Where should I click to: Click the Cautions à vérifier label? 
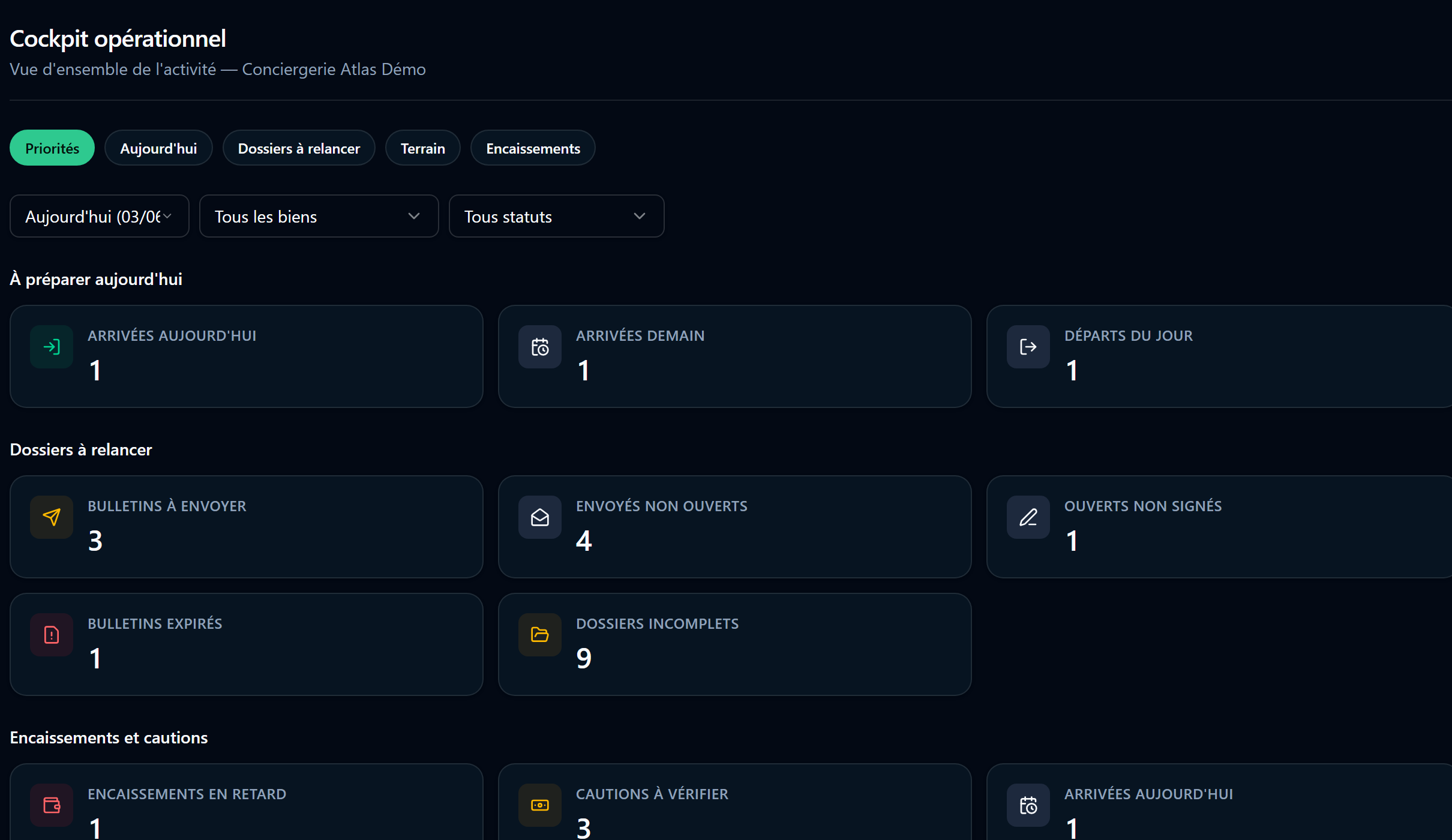[x=652, y=794]
